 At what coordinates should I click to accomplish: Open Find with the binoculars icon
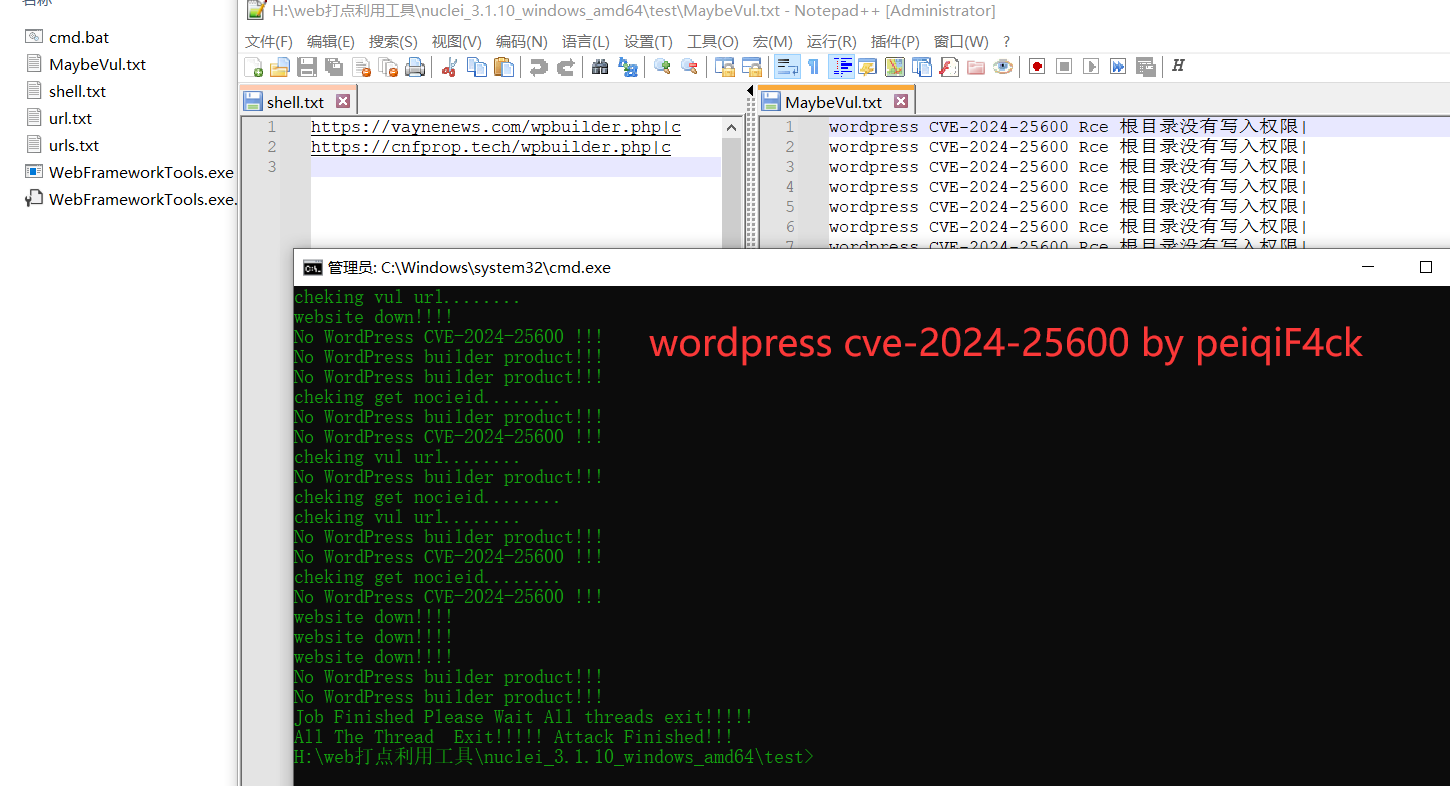coord(600,67)
